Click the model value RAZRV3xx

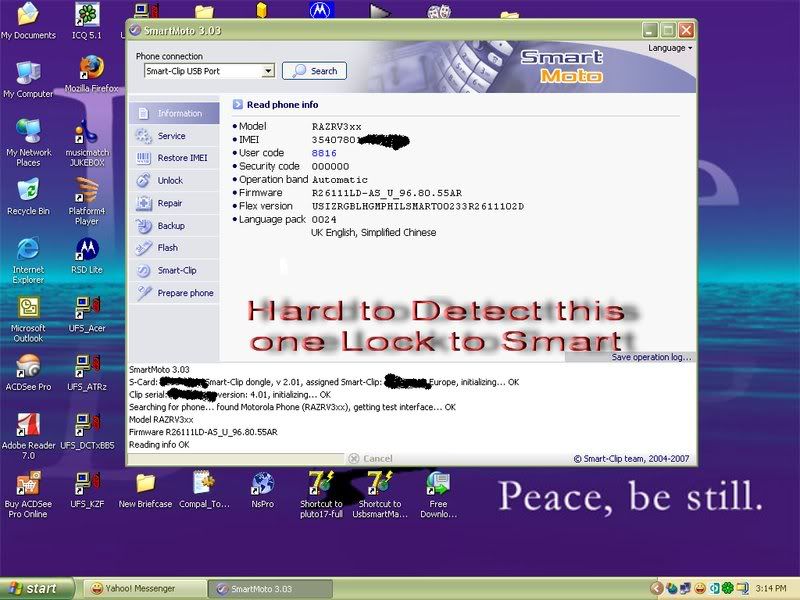click(x=337, y=127)
